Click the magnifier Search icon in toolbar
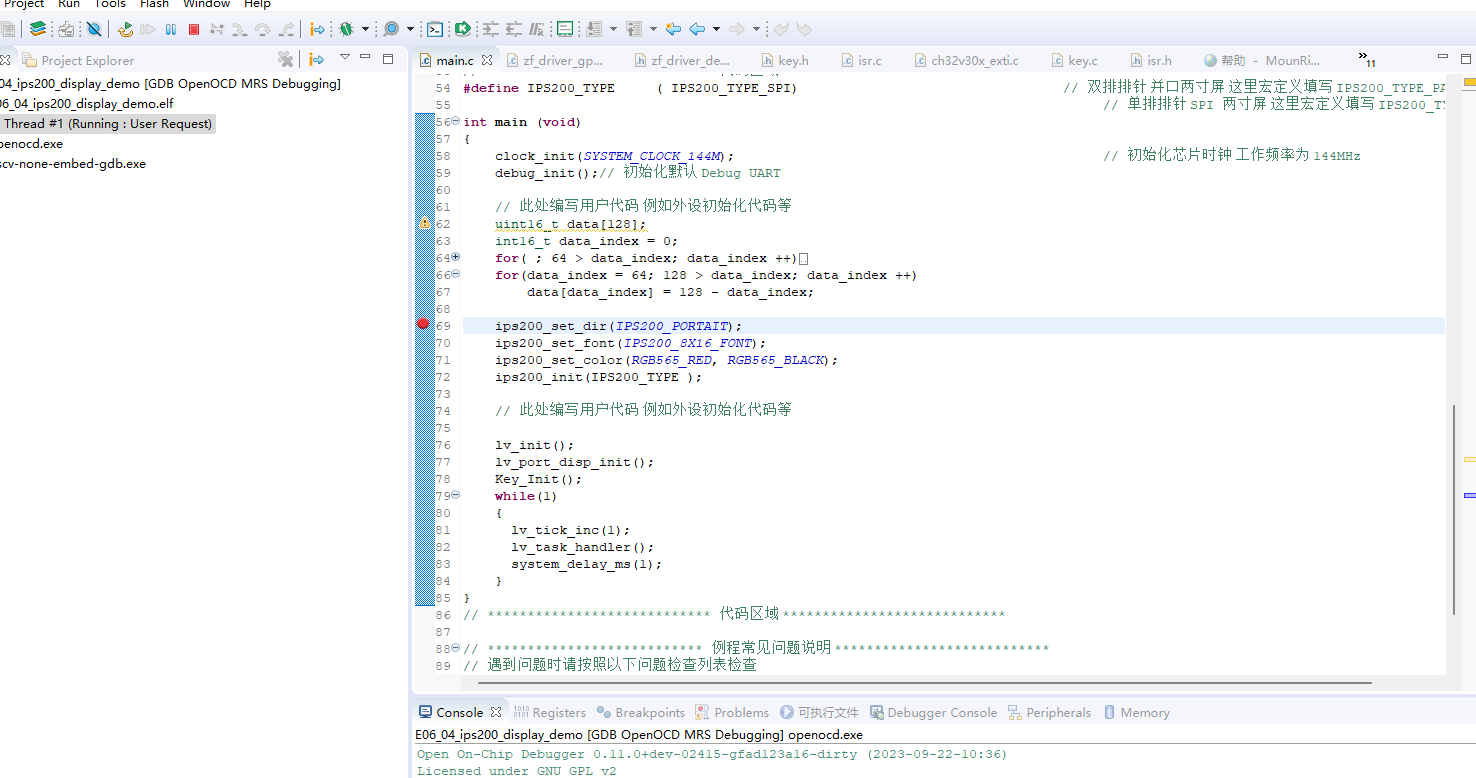Screen dimensions: 1476x778 pos(391,29)
